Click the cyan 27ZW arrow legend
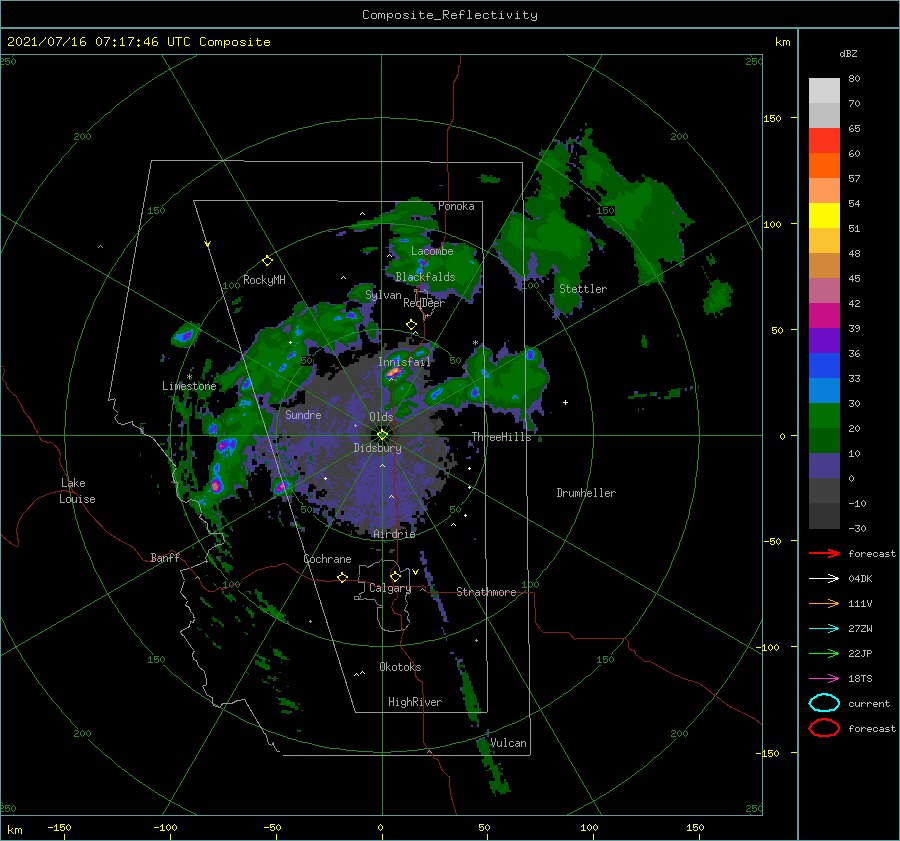This screenshot has width=900, height=841. [x=824, y=629]
